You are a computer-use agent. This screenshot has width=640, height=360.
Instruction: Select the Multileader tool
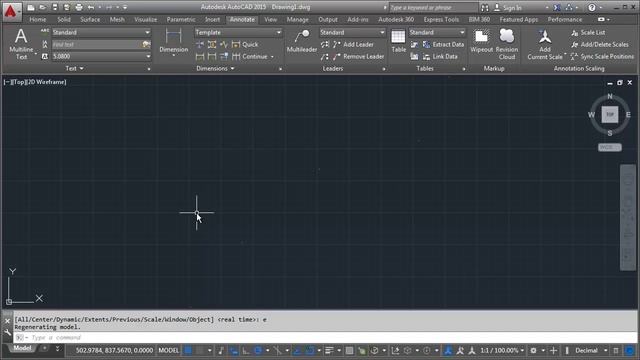[x=302, y=41]
